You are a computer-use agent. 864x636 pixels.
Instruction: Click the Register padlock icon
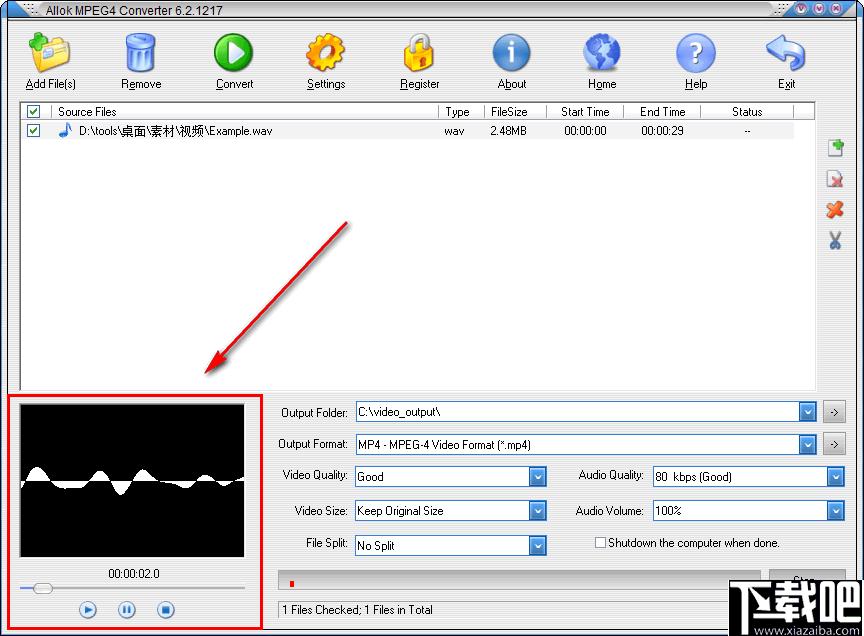click(x=419, y=52)
